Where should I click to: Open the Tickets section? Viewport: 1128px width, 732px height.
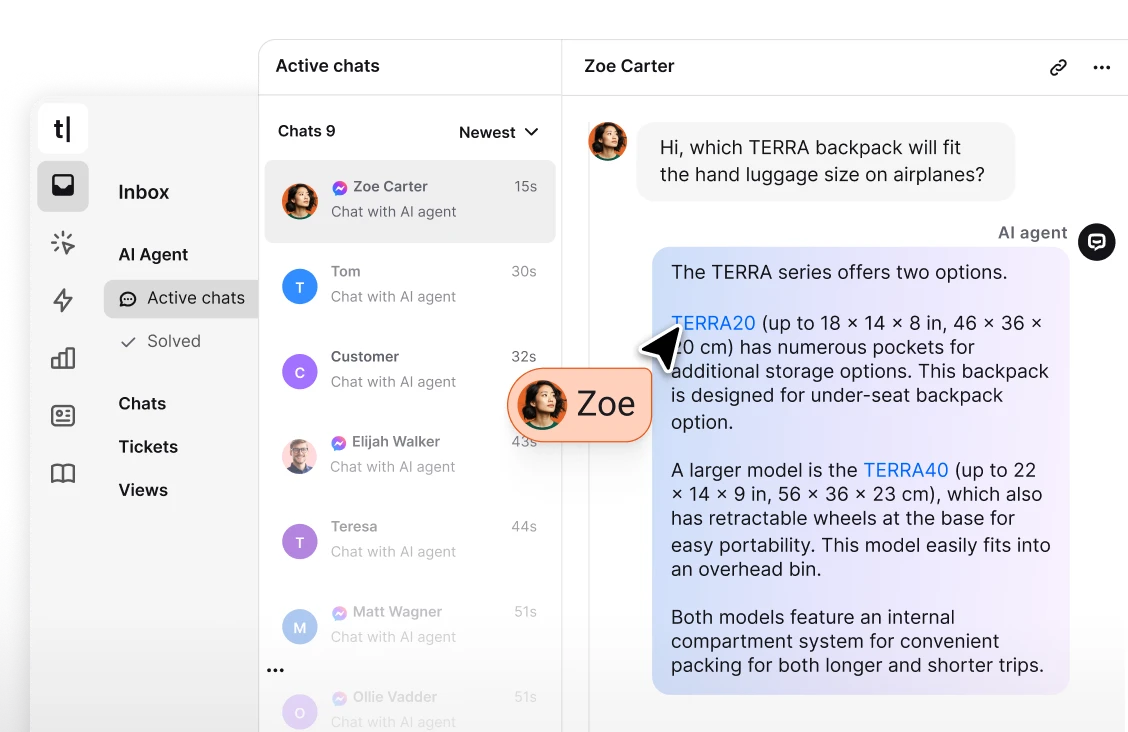click(148, 446)
